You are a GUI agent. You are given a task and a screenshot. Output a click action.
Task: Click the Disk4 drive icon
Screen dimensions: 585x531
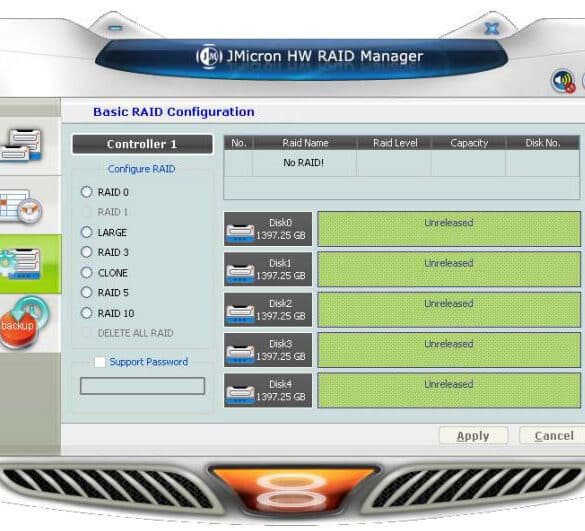point(240,394)
